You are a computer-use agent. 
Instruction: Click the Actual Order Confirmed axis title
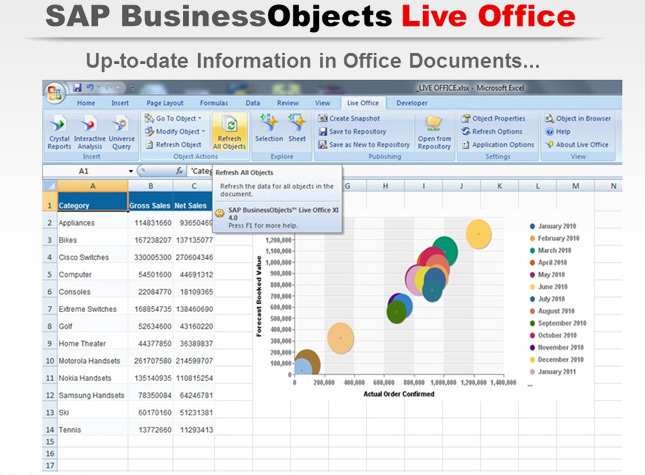click(x=399, y=394)
